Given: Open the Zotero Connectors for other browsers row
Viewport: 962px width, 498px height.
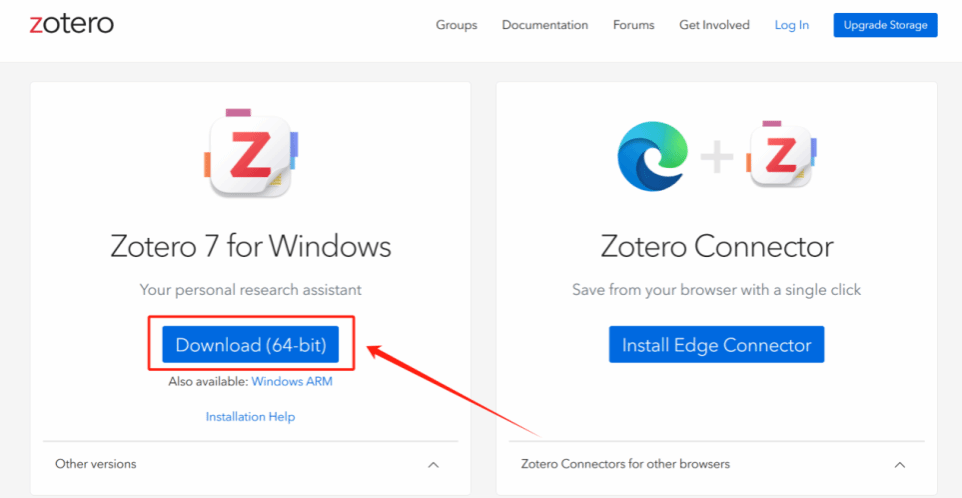Looking at the screenshot, I should (x=717, y=464).
